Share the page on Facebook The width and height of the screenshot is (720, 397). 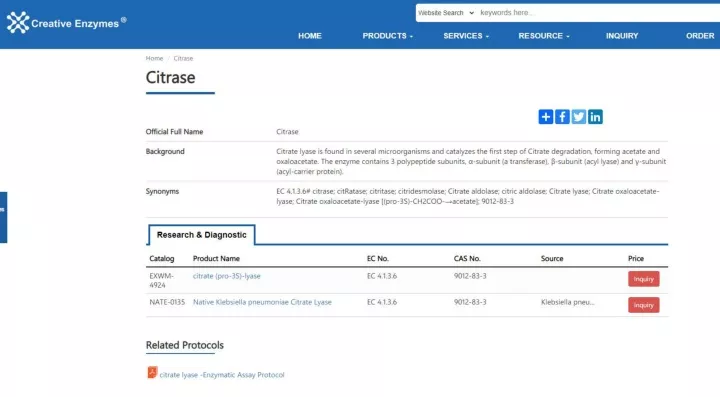(x=562, y=117)
